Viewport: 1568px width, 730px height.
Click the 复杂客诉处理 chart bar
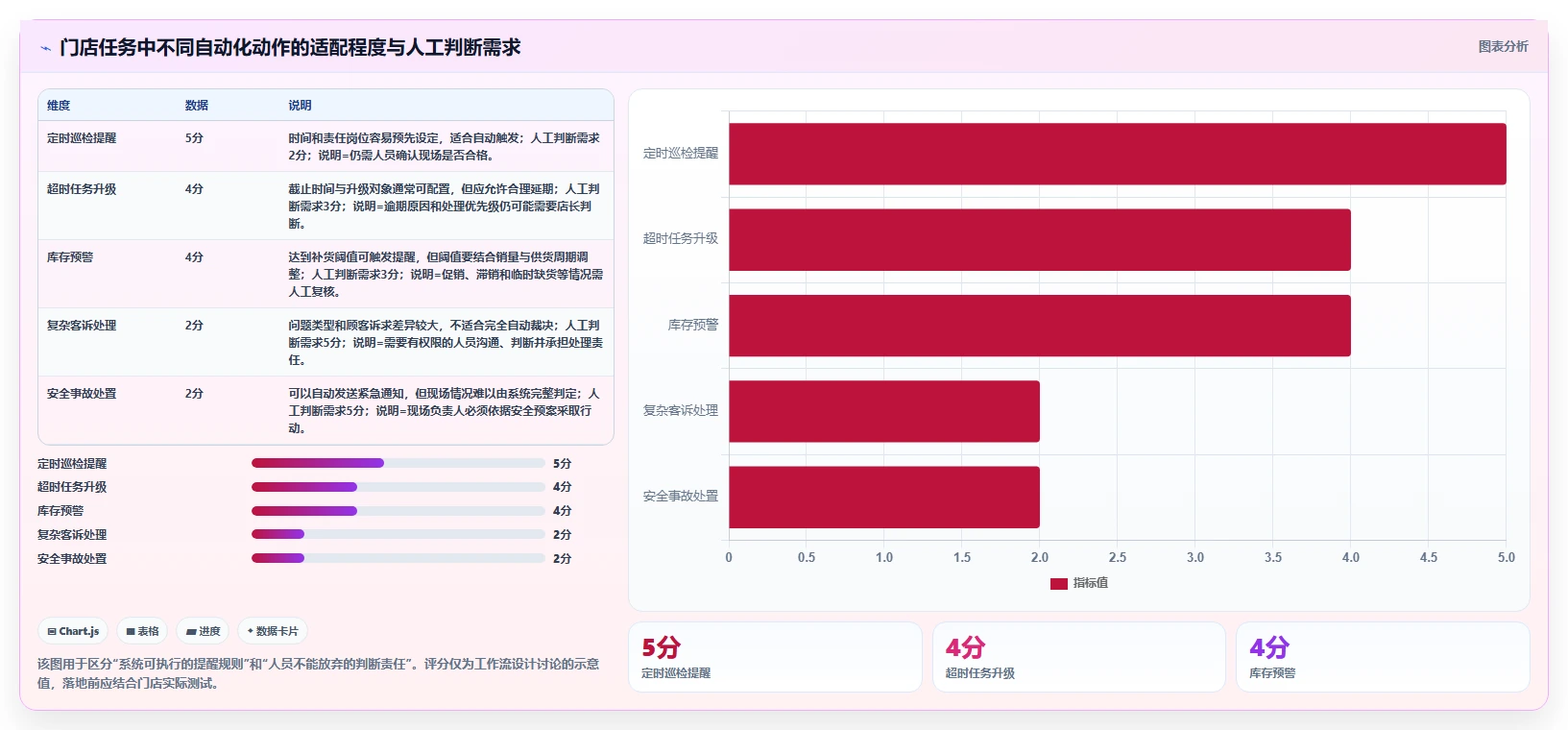click(884, 411)
